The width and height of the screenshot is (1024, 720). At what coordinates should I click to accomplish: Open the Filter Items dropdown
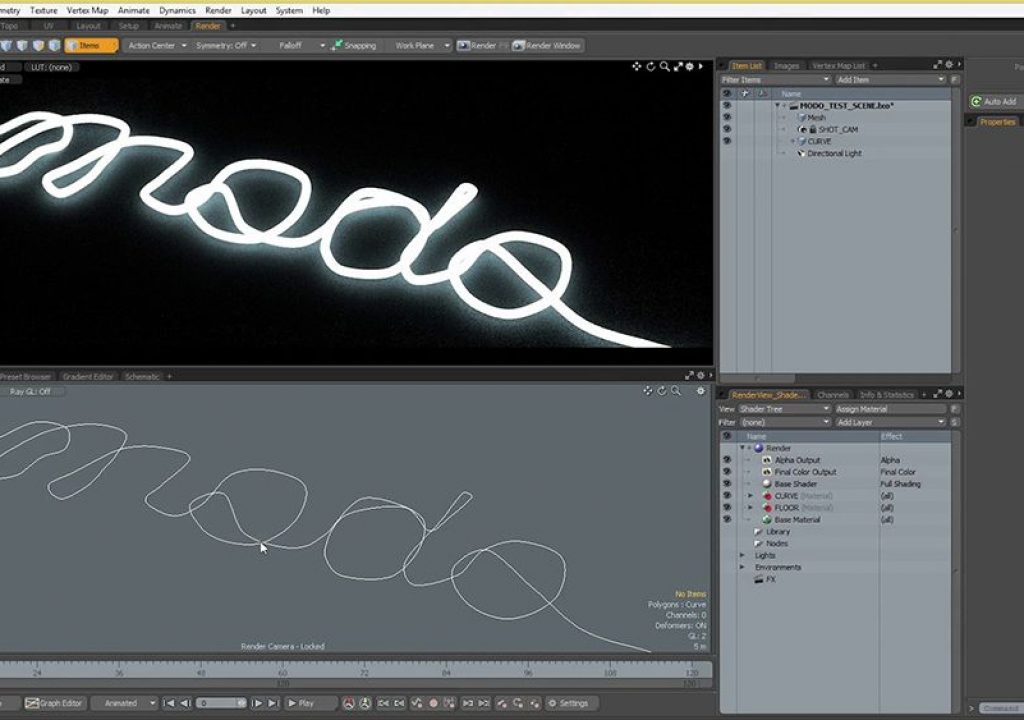[x=775, y=80]
